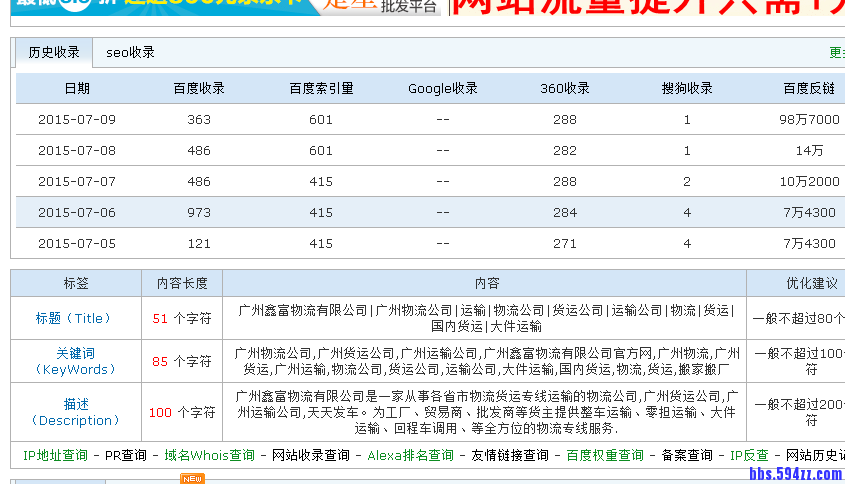Click the title content starting 广州鑫富物流有限公司
This screenshot has height=484, width=845.
486,319
